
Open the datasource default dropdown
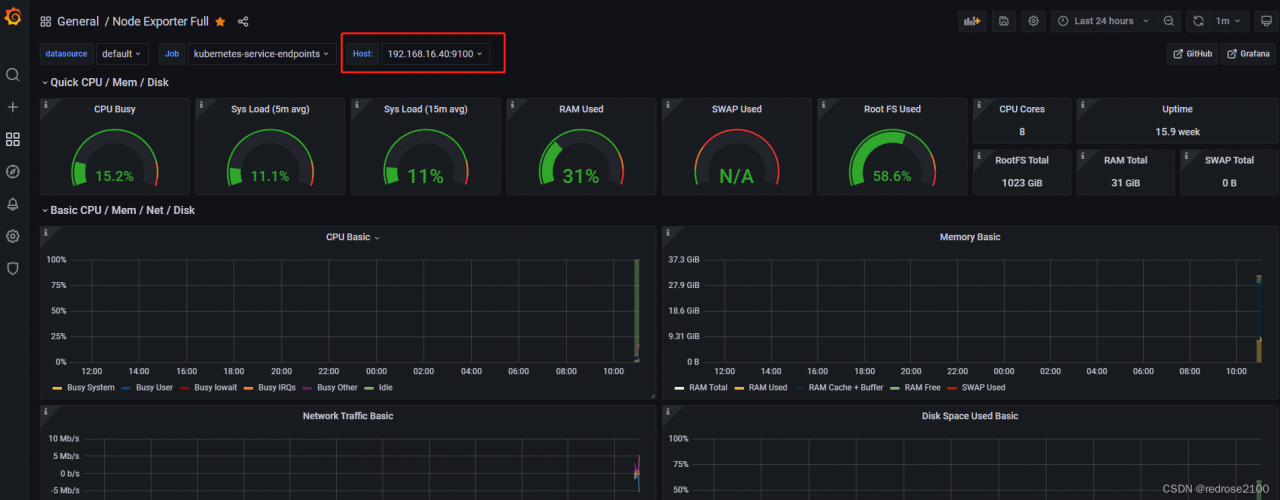click(x=122, y=53)
